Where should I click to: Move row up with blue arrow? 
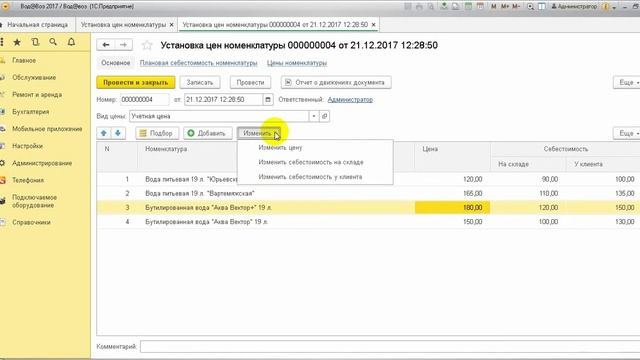tap(104, 133)
